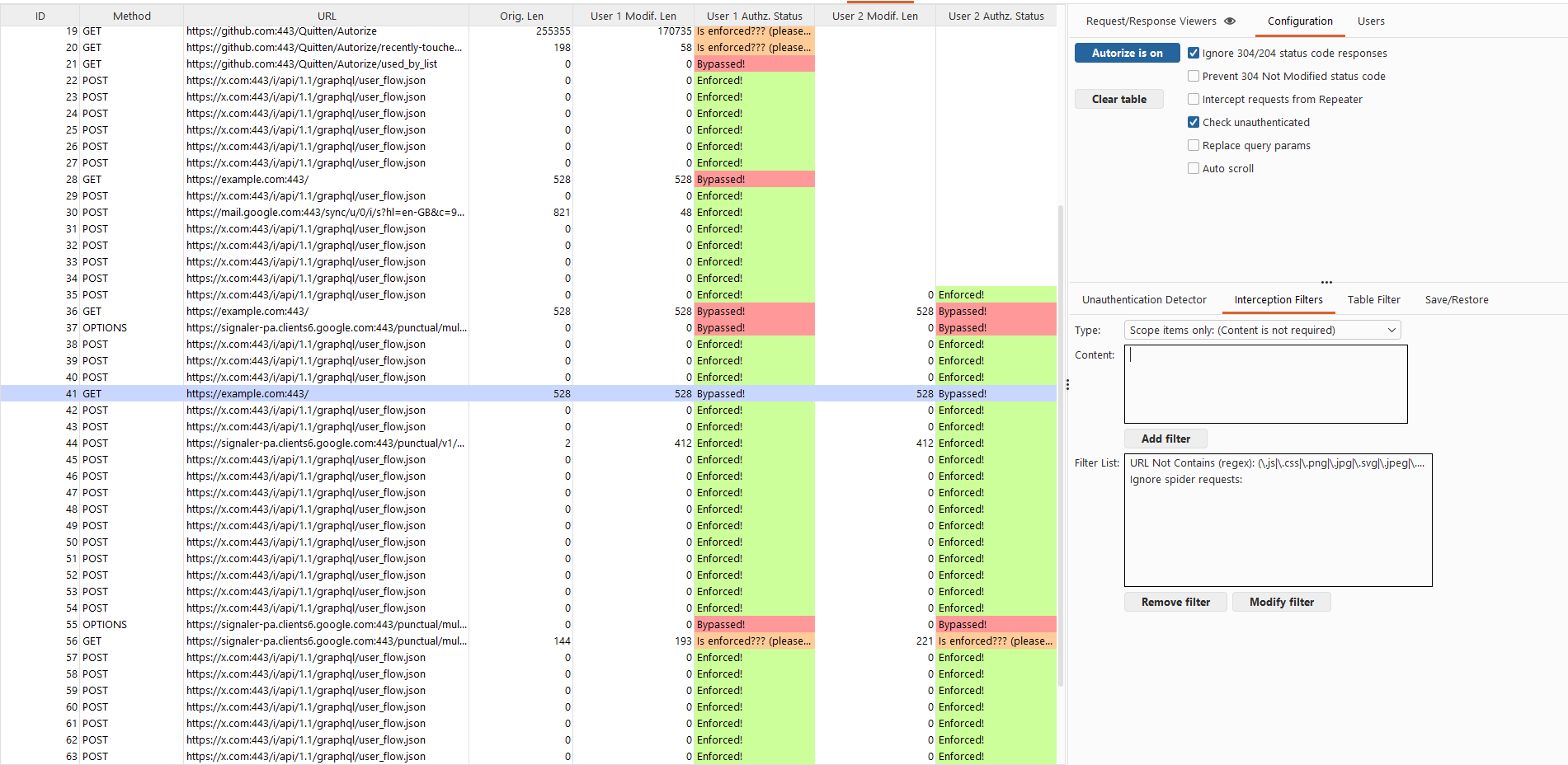This screenshot has width=1568, height=765.
Task: Click inside the filter Content text area
Action: [1265, 384]
